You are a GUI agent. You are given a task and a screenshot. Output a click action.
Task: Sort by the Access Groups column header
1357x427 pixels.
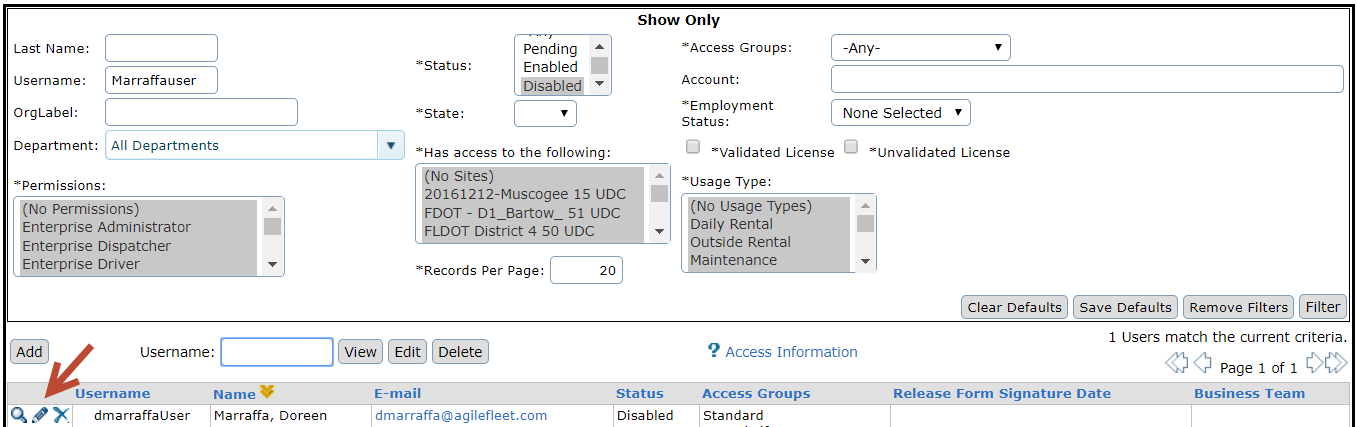click(x=756, y=393)
